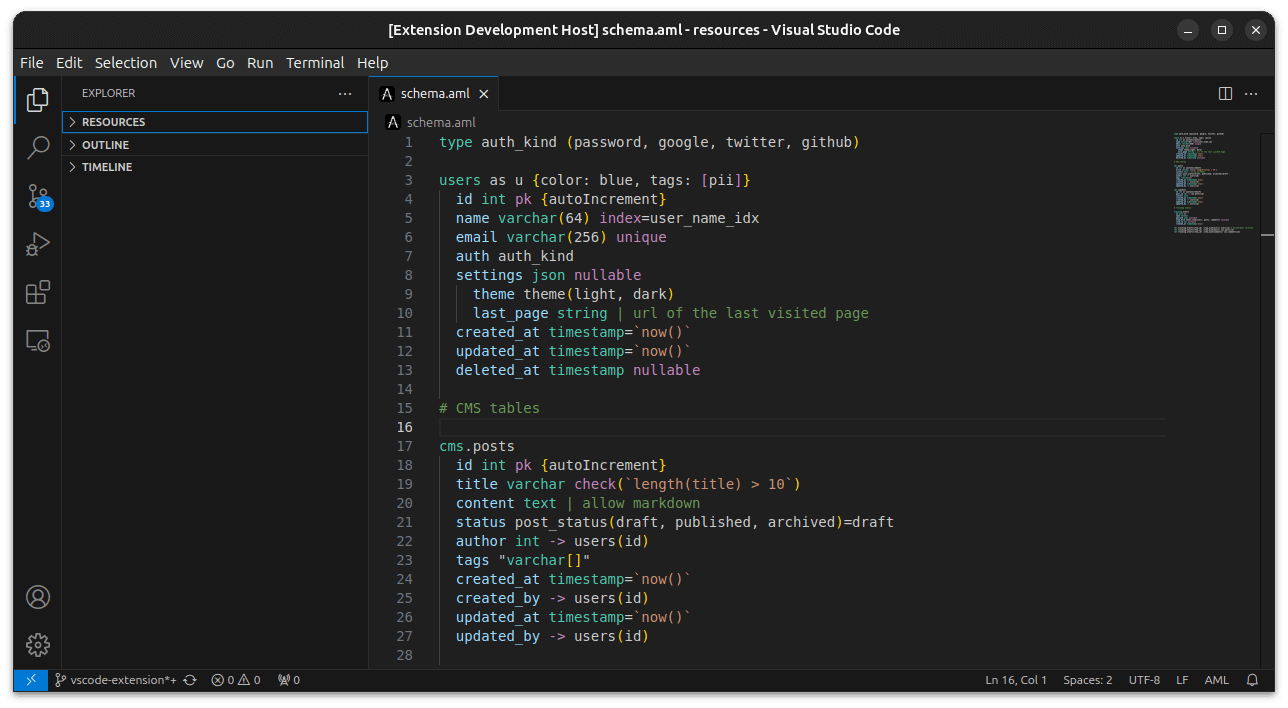1288x708 pixels.
Task: Open the Explorer view in activity bar
Action: pos(38,100)
